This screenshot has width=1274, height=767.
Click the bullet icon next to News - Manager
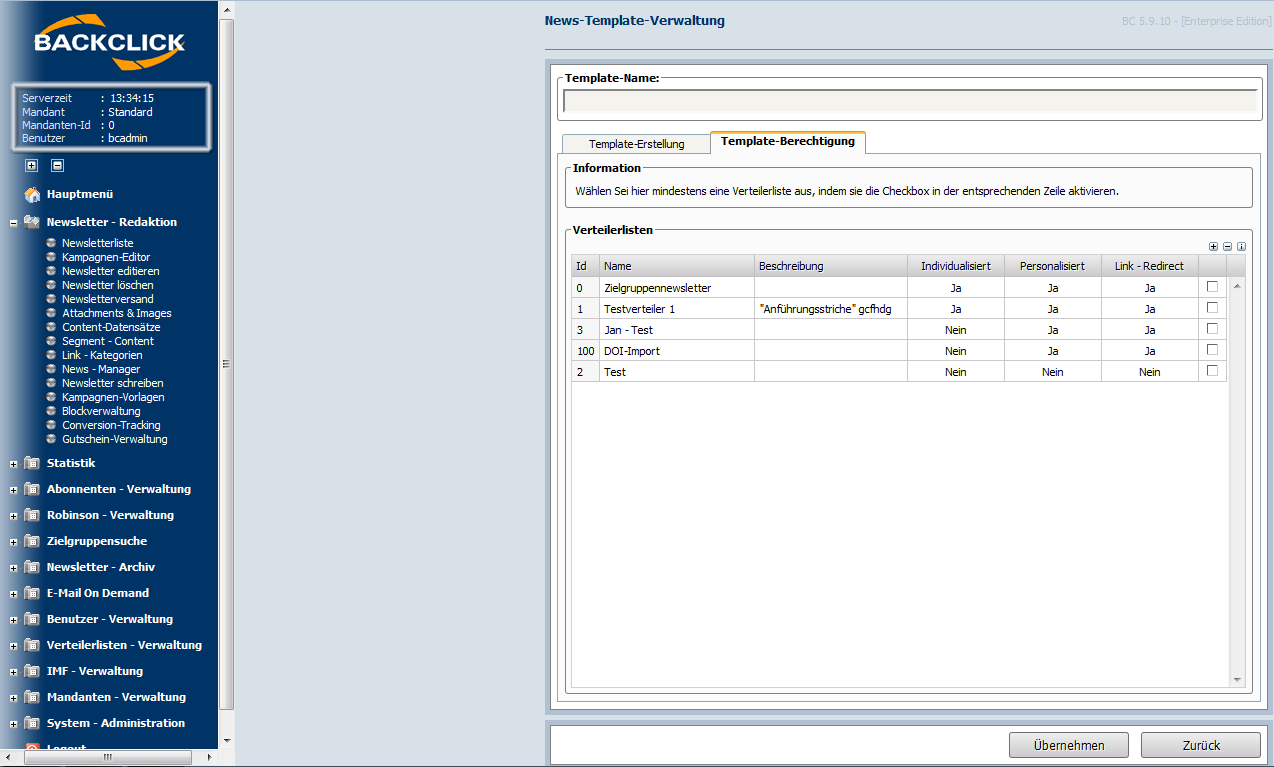(x=51, y=369)
